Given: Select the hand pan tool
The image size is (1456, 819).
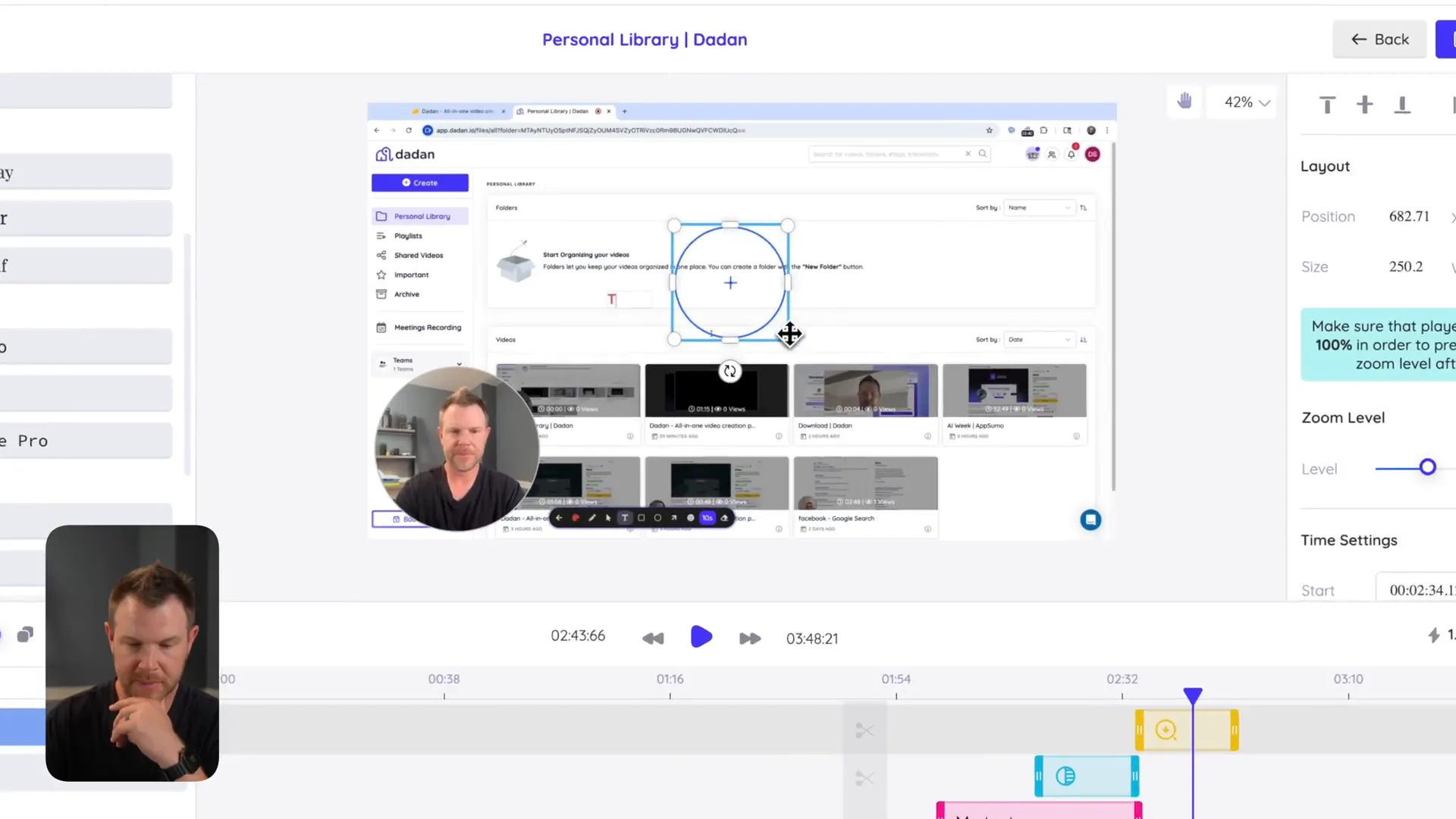Looking at the screenshot, I should pyautogui.click(x=1185, y=101).
